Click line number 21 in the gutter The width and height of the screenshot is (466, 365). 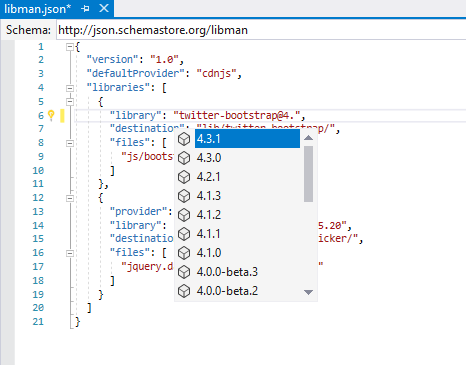pos(38,322)
